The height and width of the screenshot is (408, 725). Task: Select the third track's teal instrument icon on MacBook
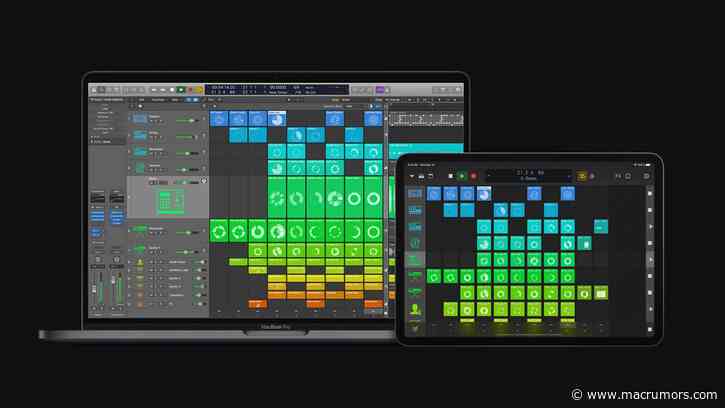[x=140, y=152]
